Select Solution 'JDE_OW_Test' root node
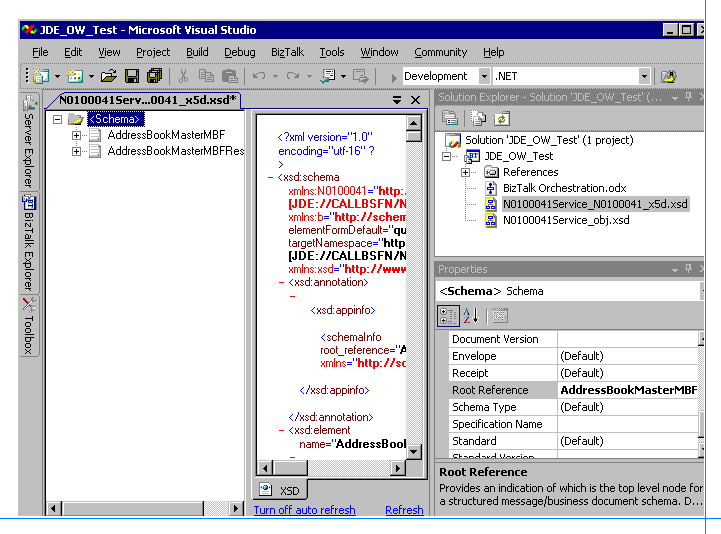 pyautogui.click(x=549, y=140)
